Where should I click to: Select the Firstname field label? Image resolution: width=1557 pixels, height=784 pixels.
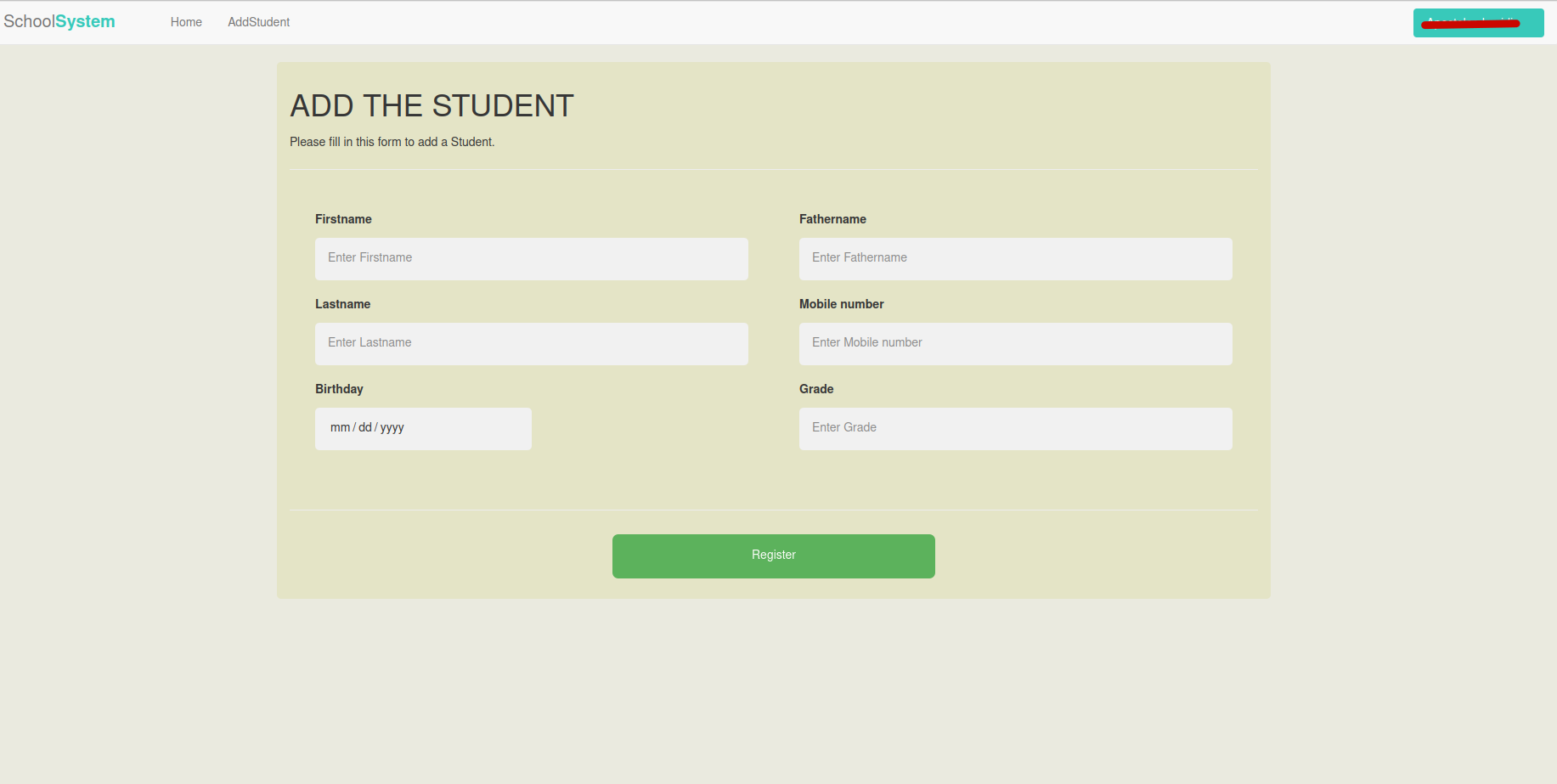[x=343, y=219]
